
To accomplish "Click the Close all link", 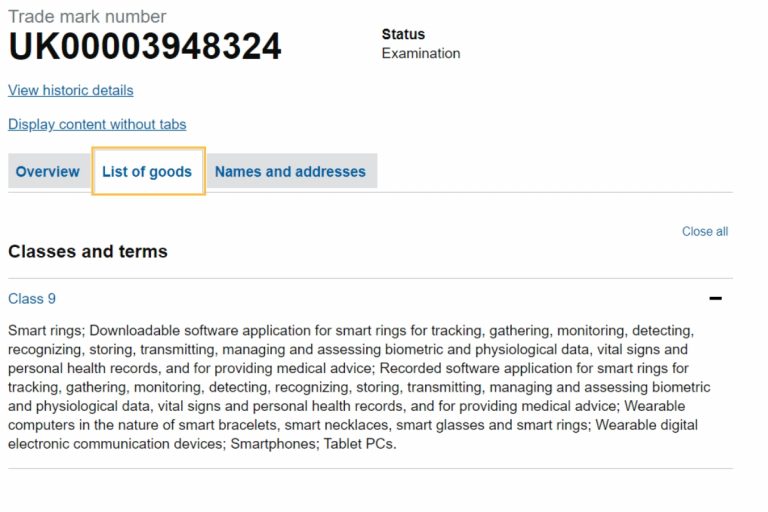I will click(x=704, y=231).
